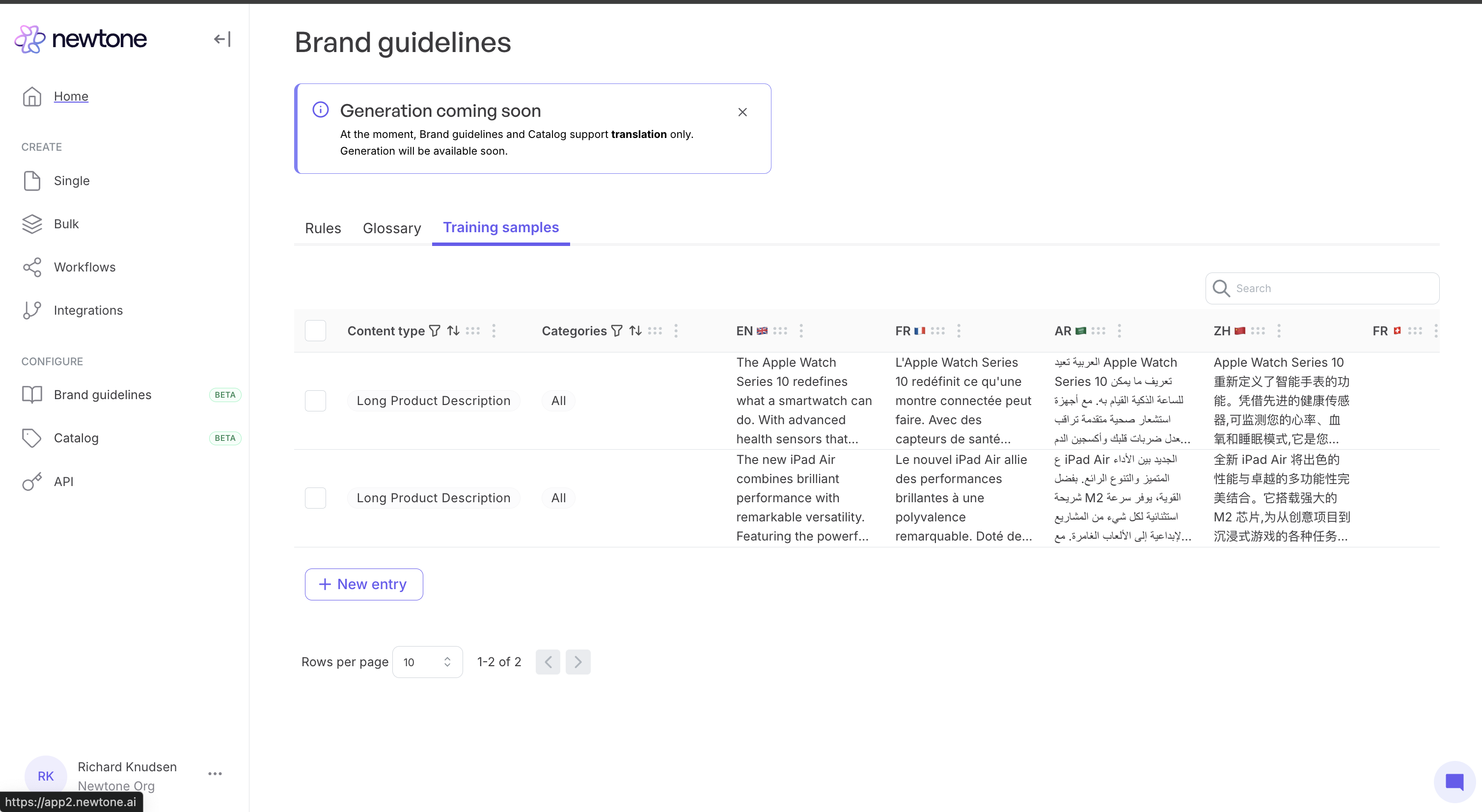
Task: Click the Catalog tag icon
Action: tap(32, 437)
